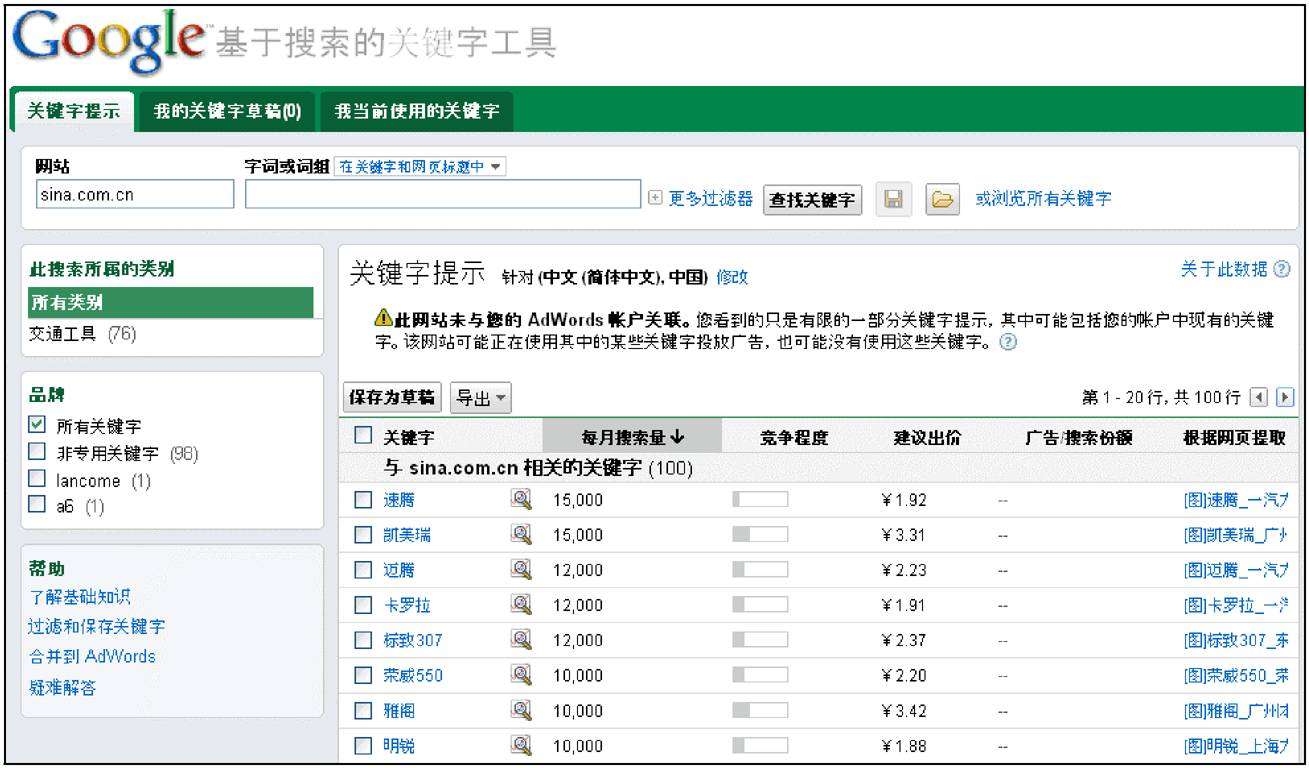1309x768 pixels.
Task: Check the a6 brand checkbox
Action: pyautogui.click(x=37, y=506)
